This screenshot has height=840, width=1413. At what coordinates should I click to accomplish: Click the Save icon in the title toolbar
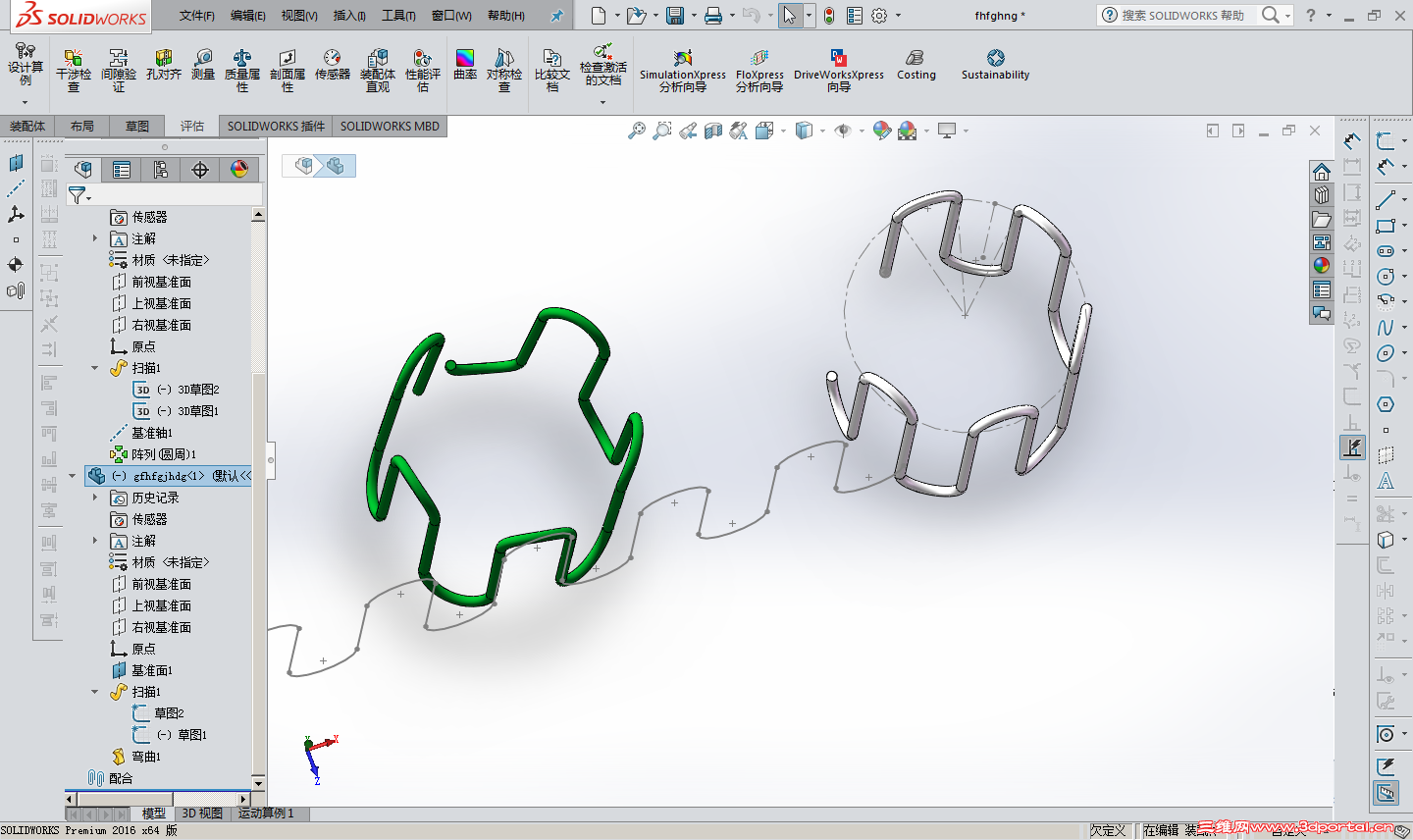[675, 16]
